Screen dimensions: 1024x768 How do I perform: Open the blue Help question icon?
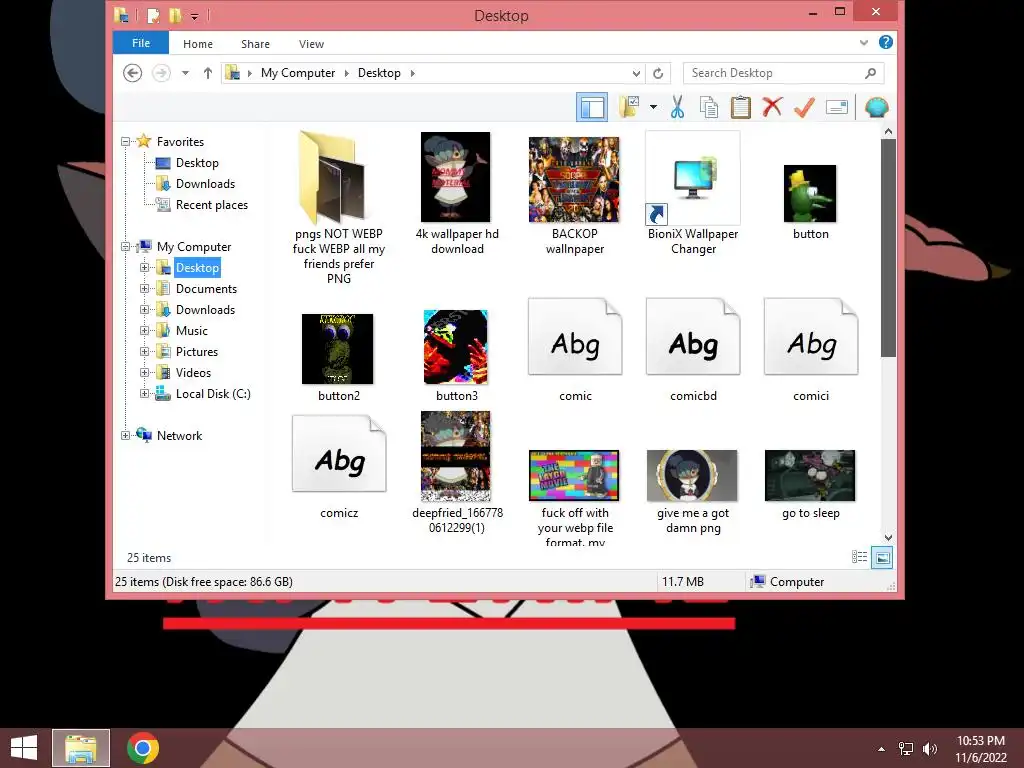point(886,42)
